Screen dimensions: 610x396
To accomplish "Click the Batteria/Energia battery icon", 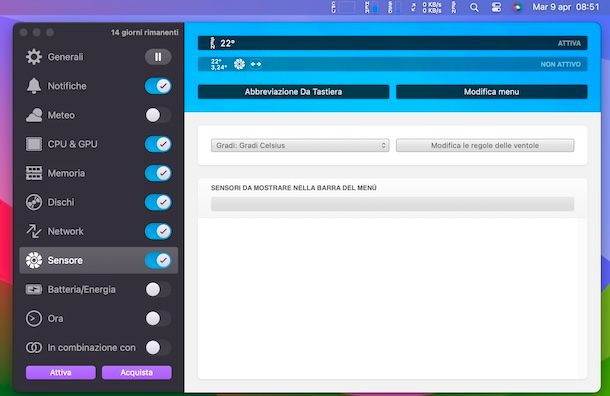I will click(34, 289).
